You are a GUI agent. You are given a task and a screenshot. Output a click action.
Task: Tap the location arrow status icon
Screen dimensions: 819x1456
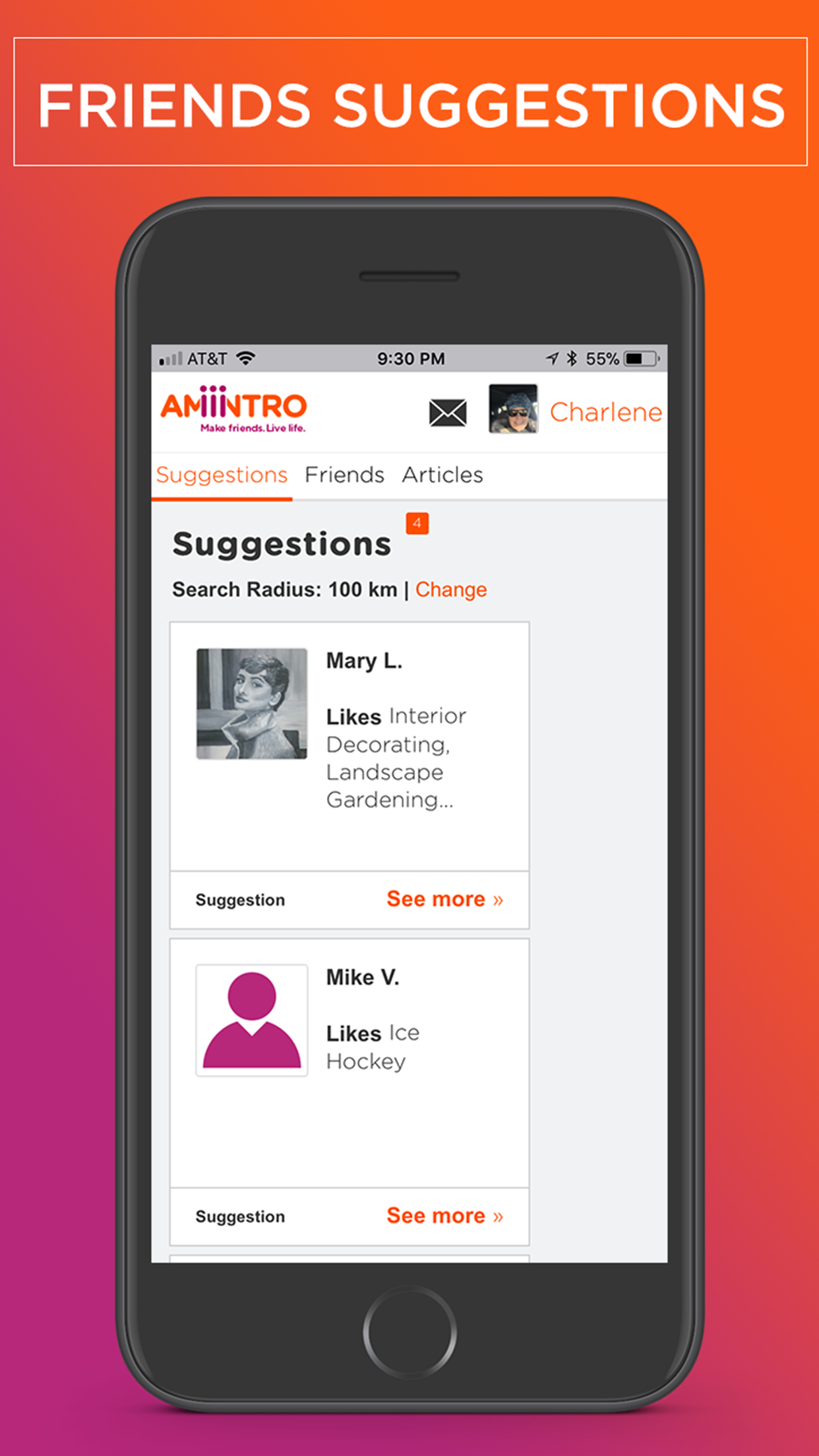(x=552, y=359)
